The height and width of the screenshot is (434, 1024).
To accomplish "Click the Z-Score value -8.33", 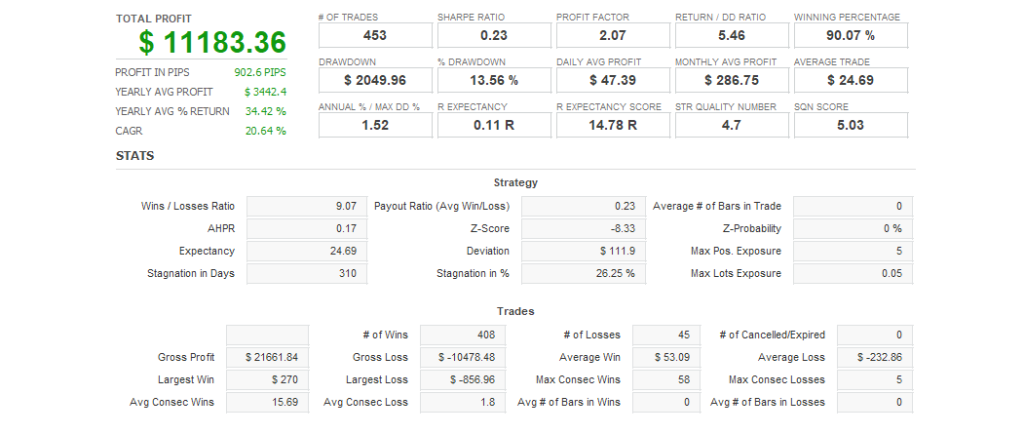I will 580,229.
